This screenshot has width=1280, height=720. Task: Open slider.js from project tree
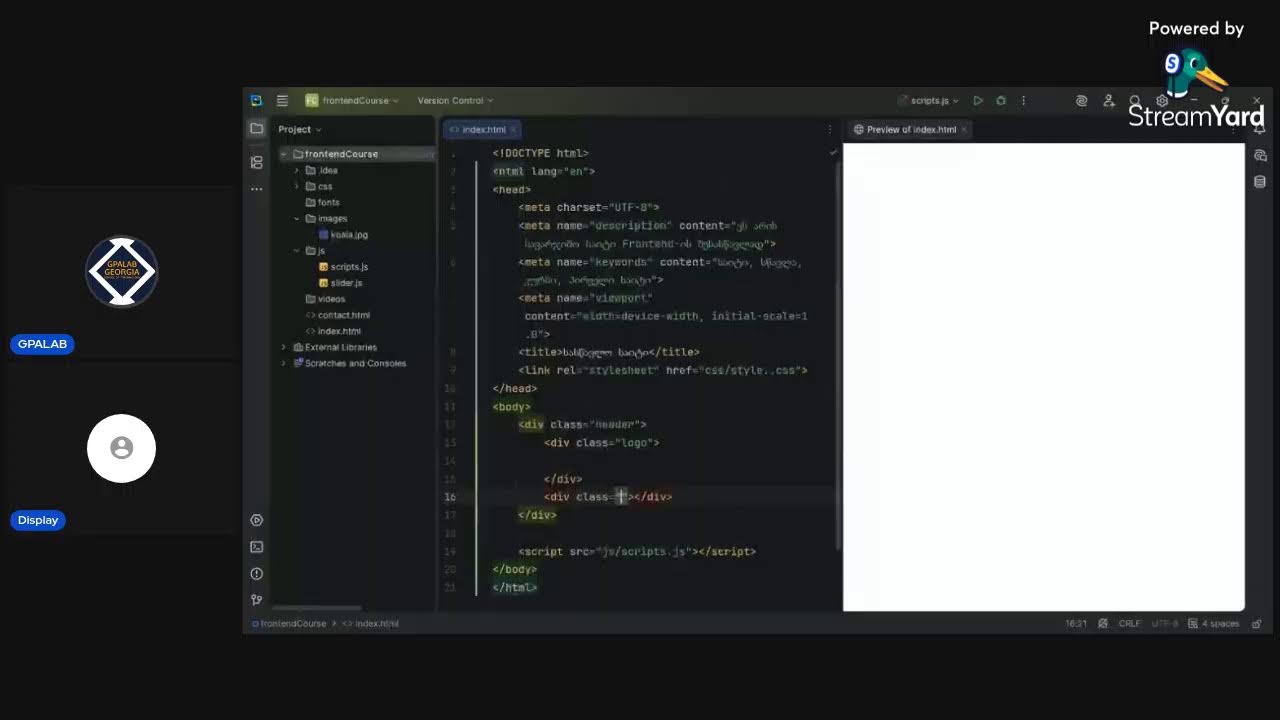click(340, 283)
